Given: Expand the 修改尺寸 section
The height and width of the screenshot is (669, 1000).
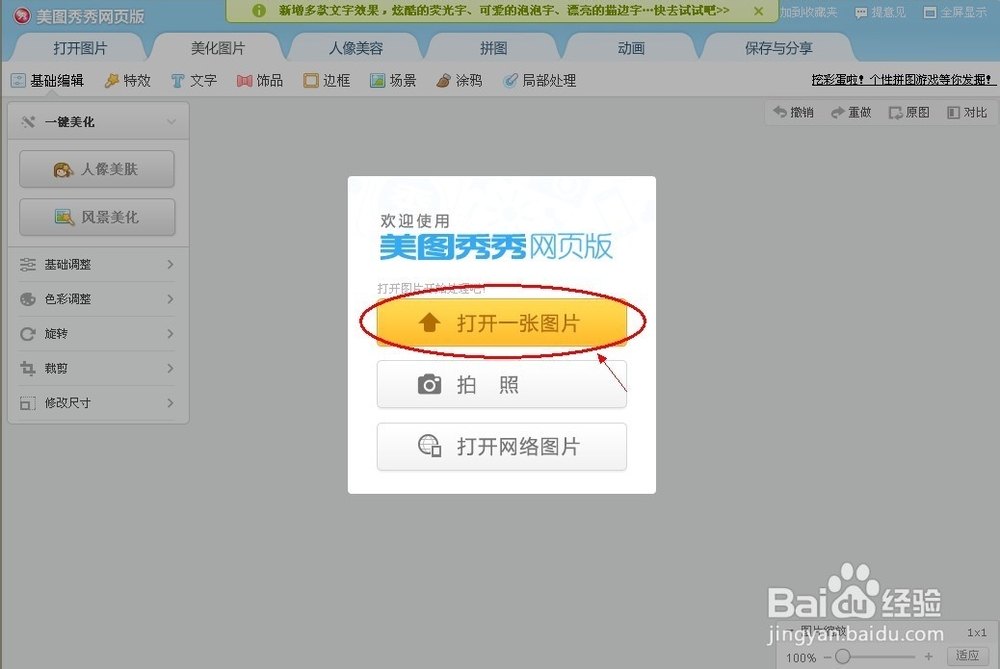Looking at the screenshot, I should click(97, 403).
